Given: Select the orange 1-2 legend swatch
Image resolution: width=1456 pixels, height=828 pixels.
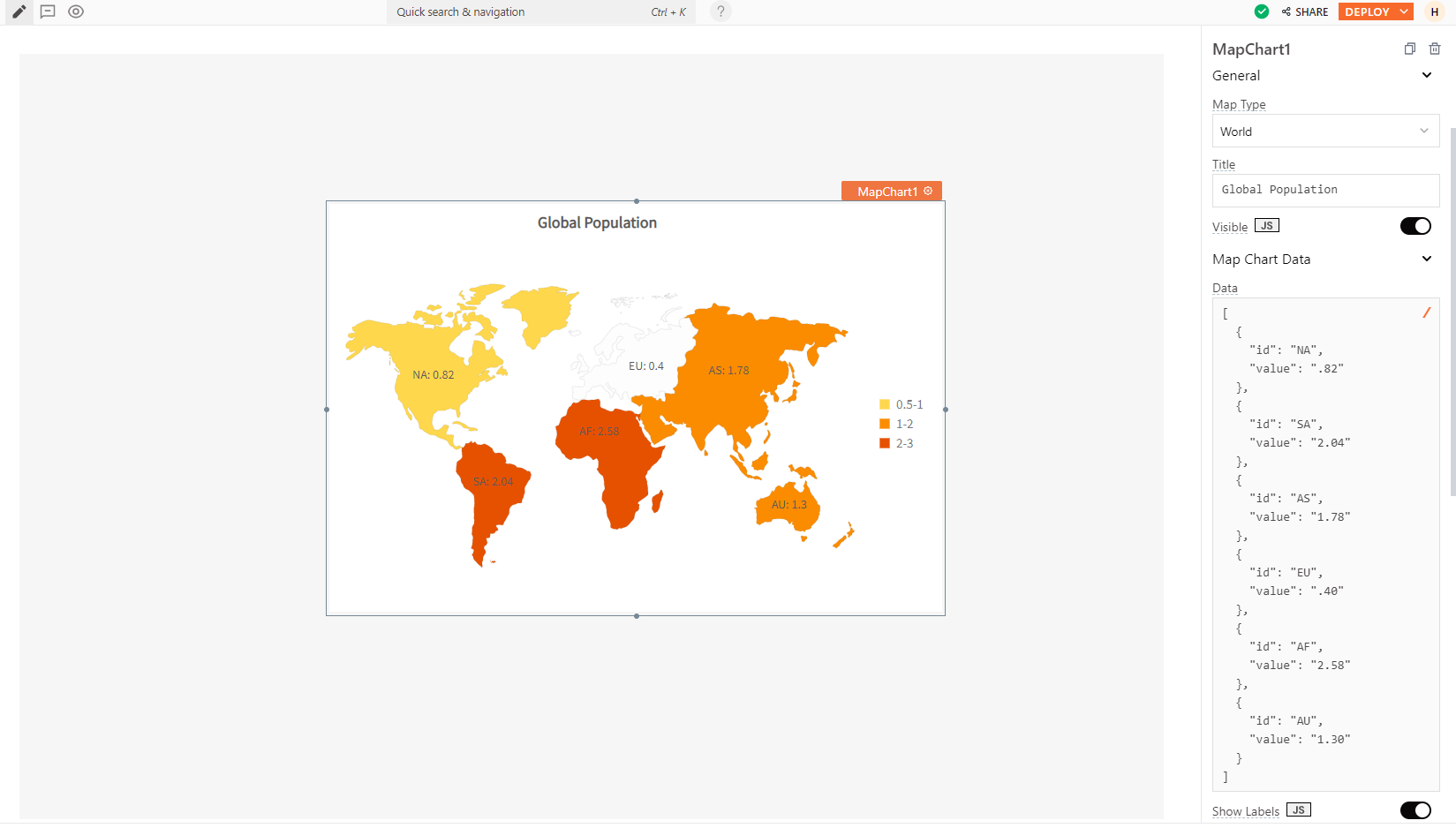Looking at the screenshot, I should pos(885,424).
